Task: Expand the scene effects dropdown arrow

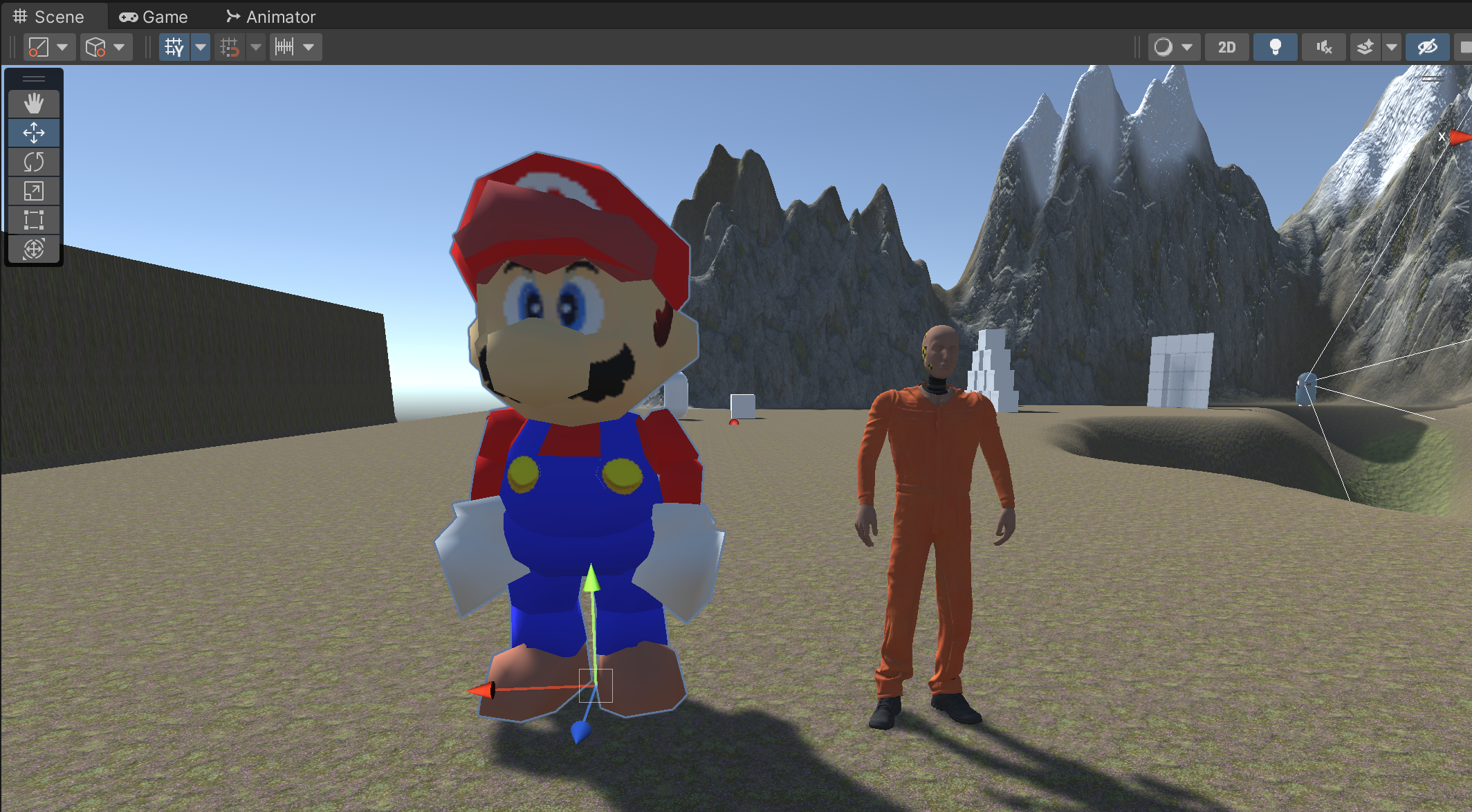Action: click(x=1392, y=47)
